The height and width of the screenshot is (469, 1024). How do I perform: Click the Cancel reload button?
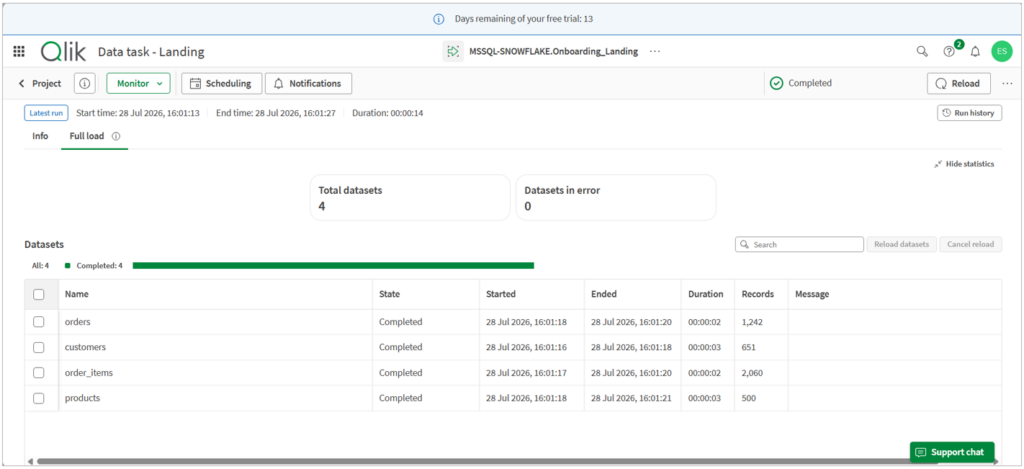pyautogui.click(x=970, y=244)
